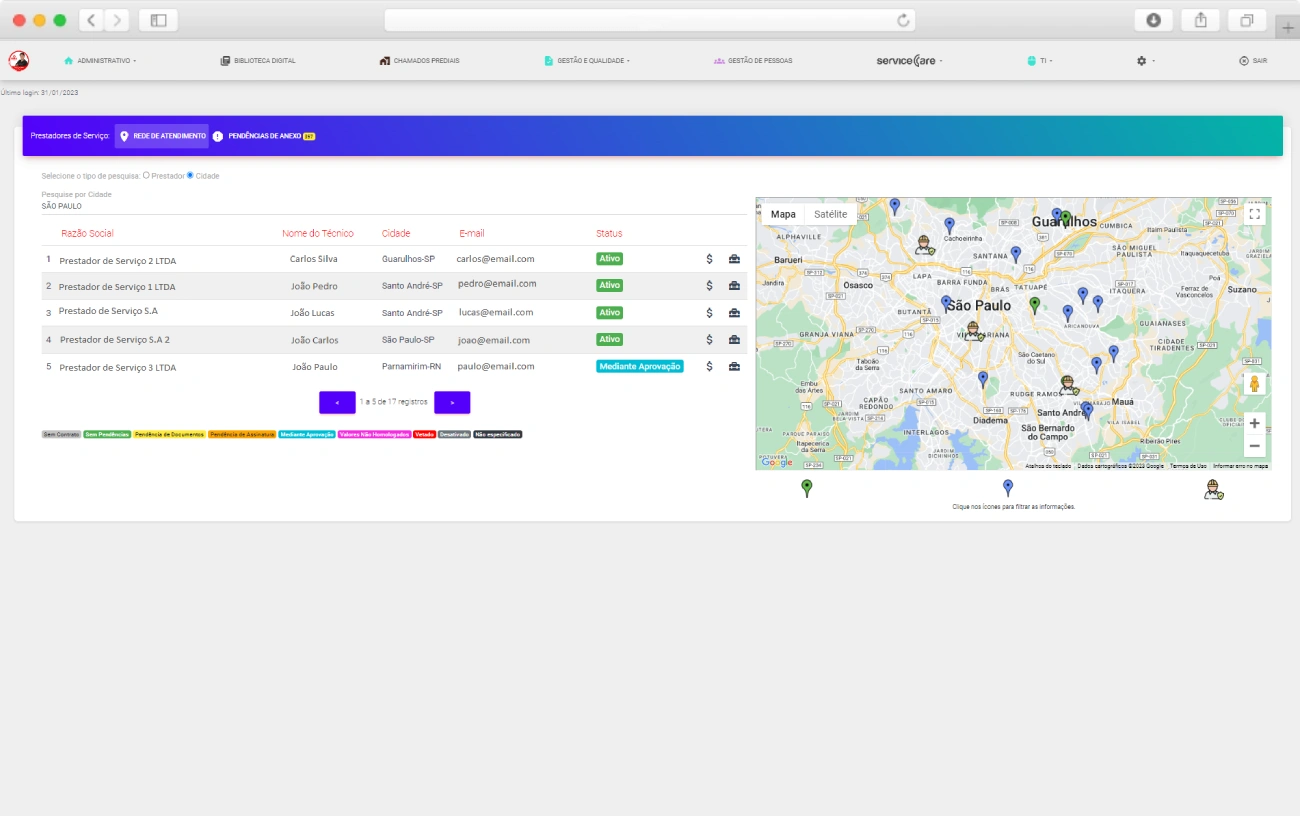
Task: Select the Cidade search type radio
Action: coord(191,175)
